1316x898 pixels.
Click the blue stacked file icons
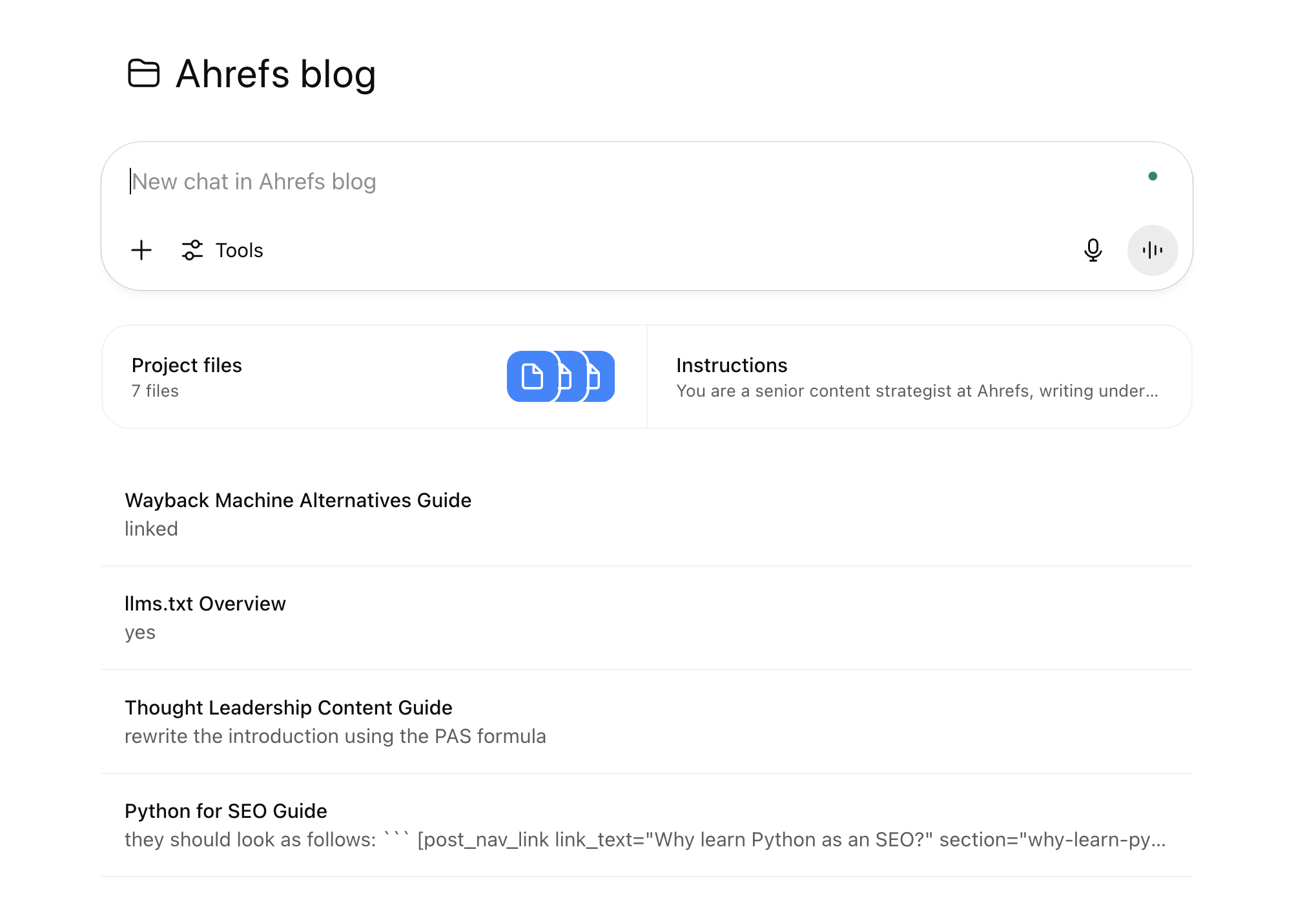point(560,377)
